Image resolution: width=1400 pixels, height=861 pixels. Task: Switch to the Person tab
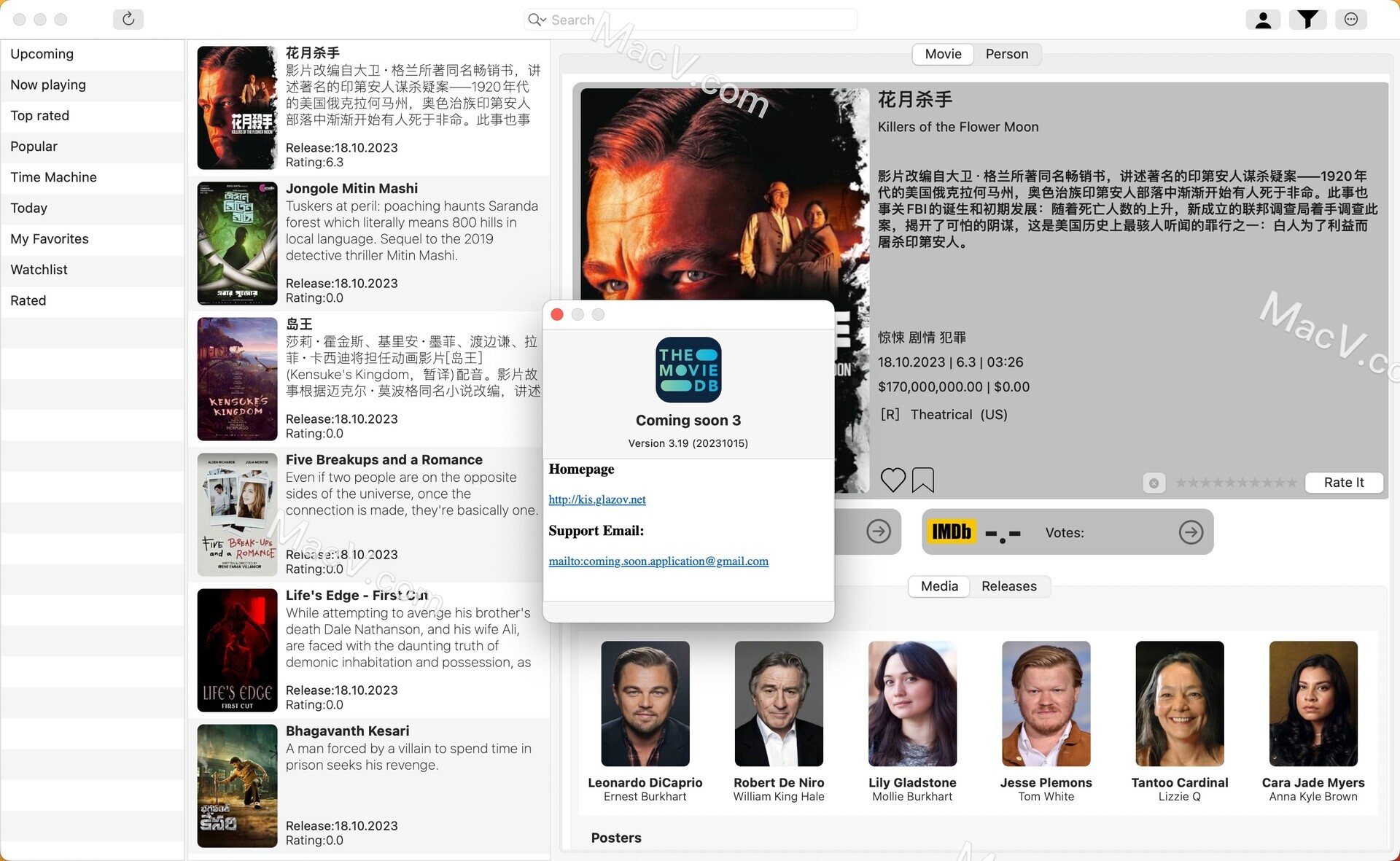[1006, 54]
